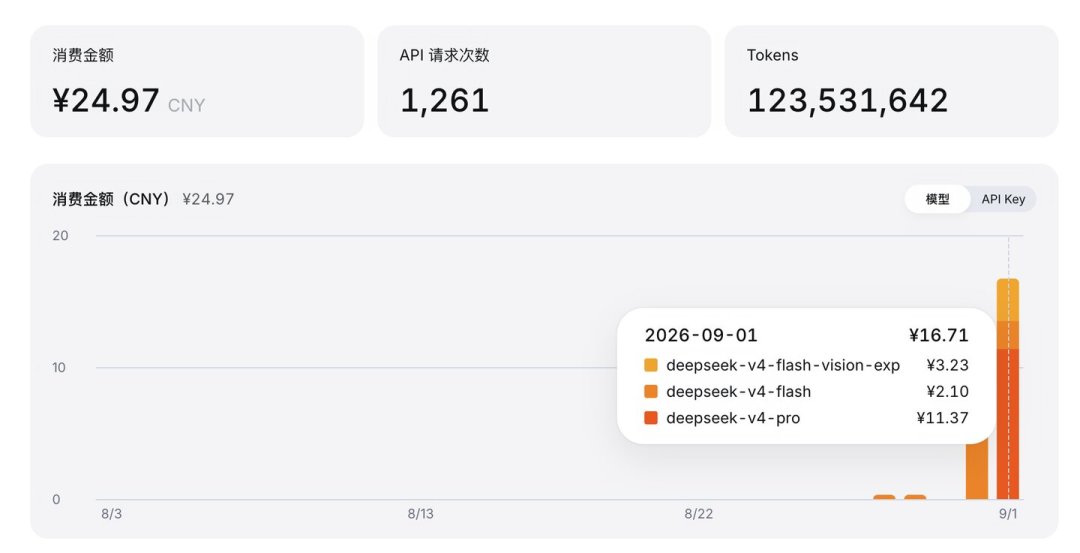Click the Tokens card title
Viewport: 1080px width, 553px height.
pyautogui.click(x=772, y=55)
